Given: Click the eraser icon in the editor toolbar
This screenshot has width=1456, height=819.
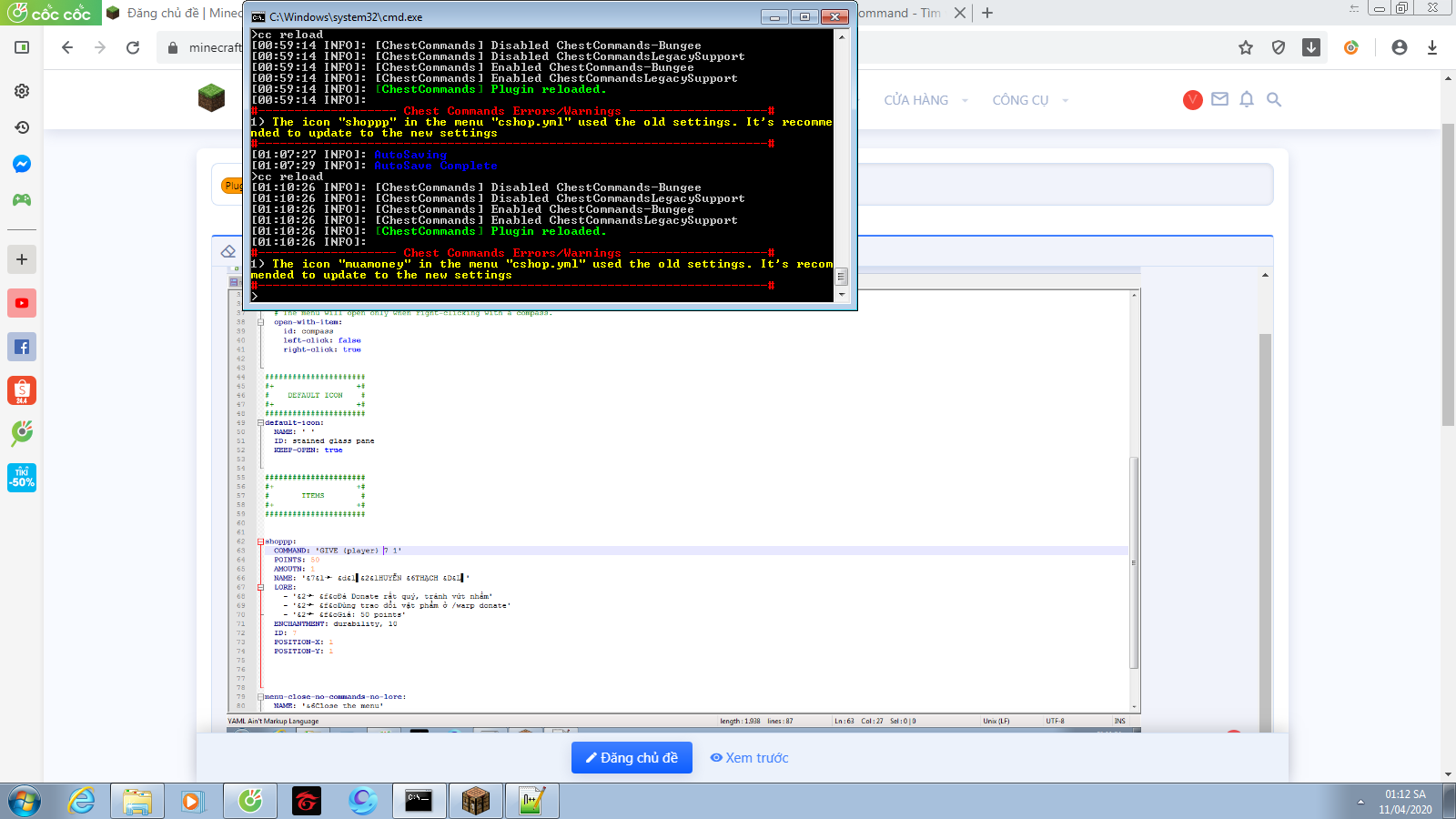Looking at the screenshot, I should (x=228, y=251).
